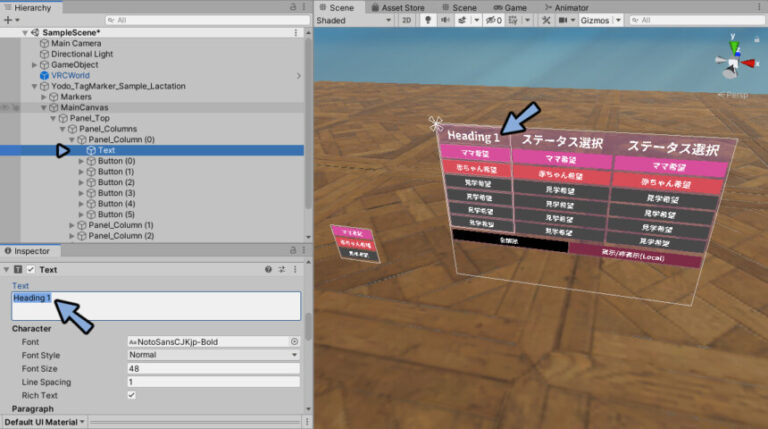Switch to second Scene tab

pyautogui.click(x=459, y=7)
